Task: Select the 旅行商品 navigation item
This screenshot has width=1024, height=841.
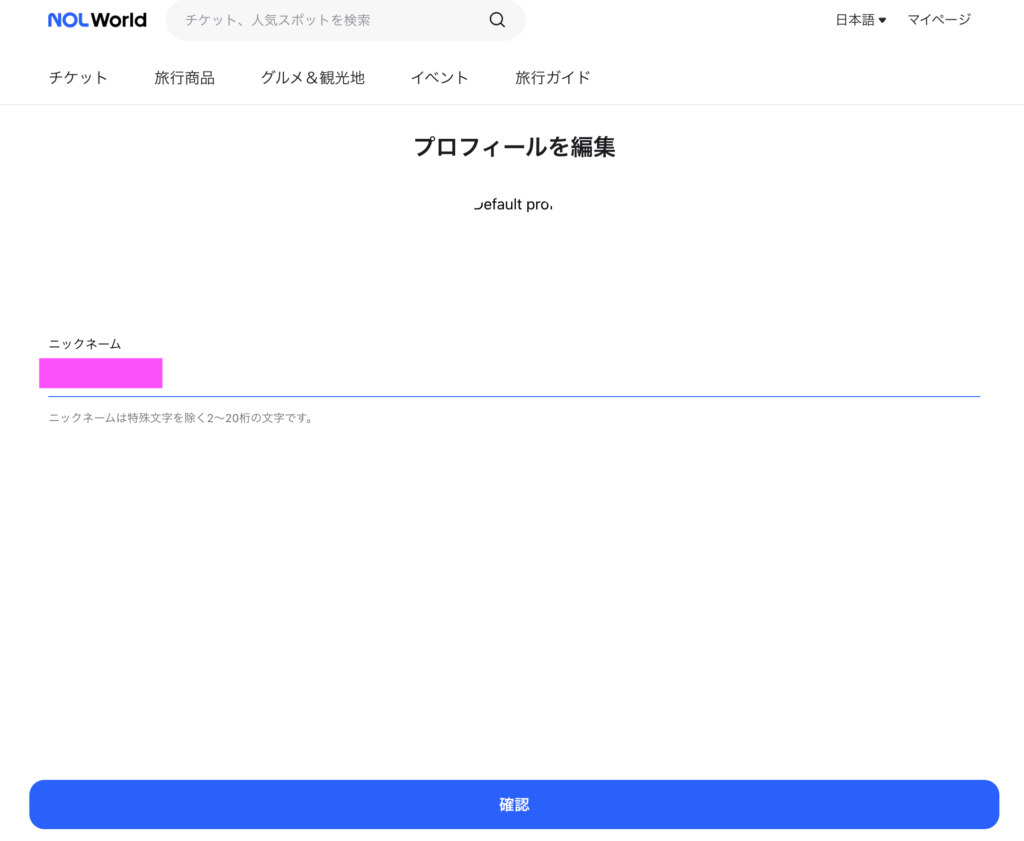Action: [184, 78]
